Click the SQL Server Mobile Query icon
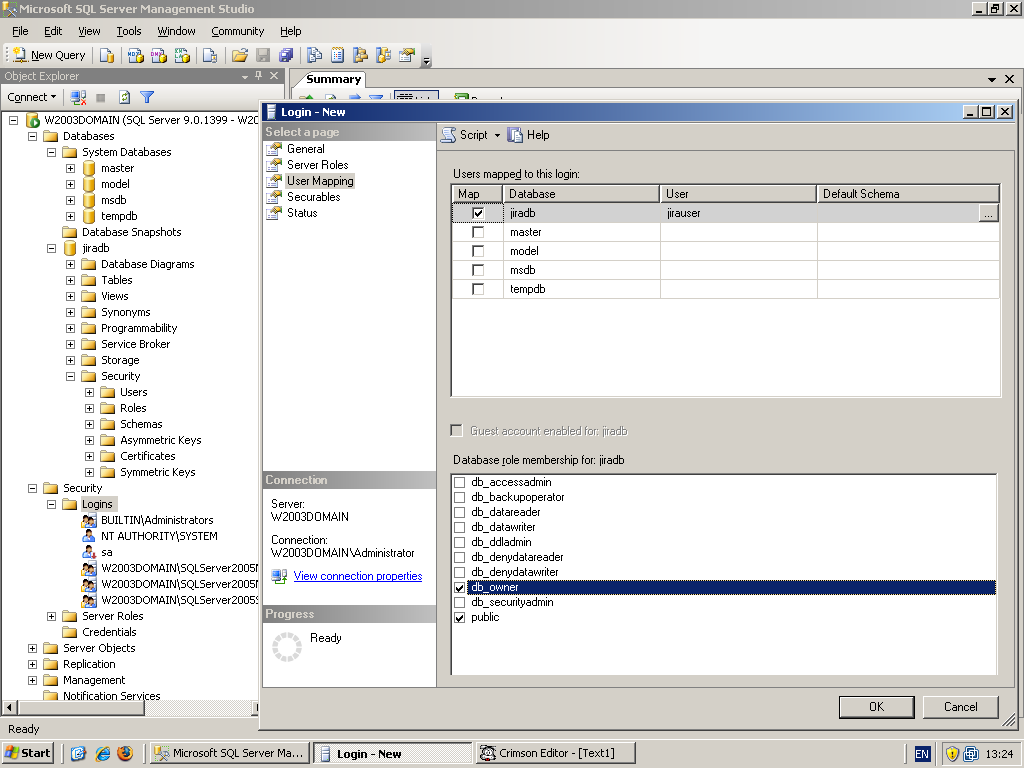 point(210,56)
